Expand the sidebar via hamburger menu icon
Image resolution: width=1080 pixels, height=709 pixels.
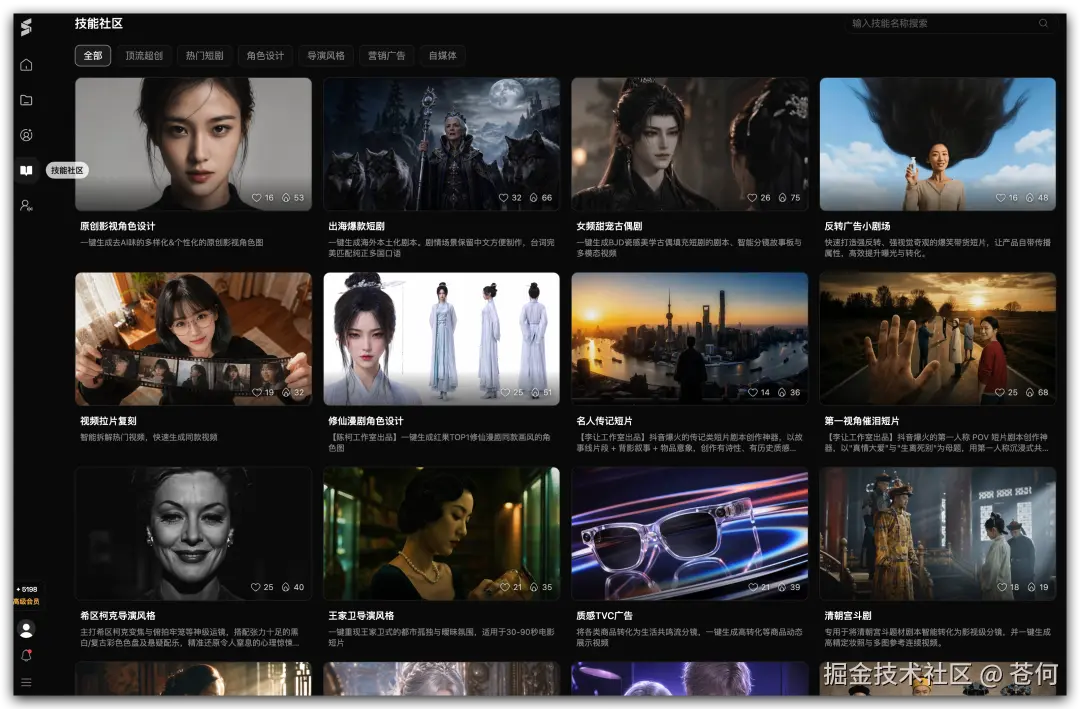pyautogui.click(x=26, y=682)
